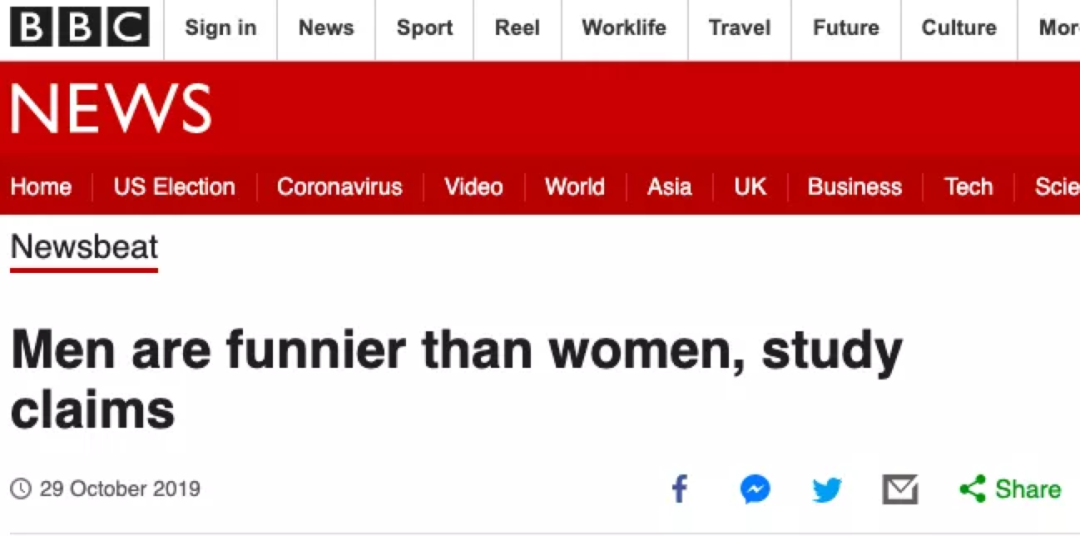Open the green Share button
The width and height of the screenshot is (1080, 536).
tap(1010, 489)
